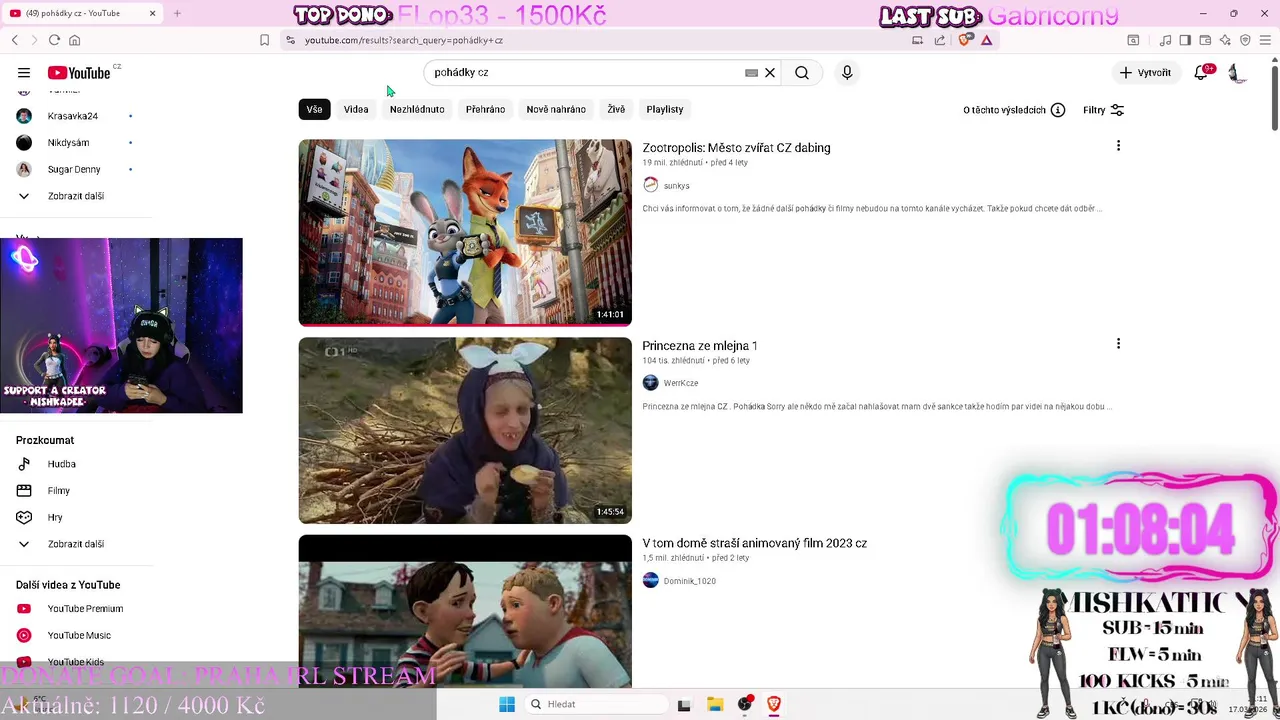Open Princezna ze mlejna 1 title
The image size is (1280, 720).
tap(700, 346)
